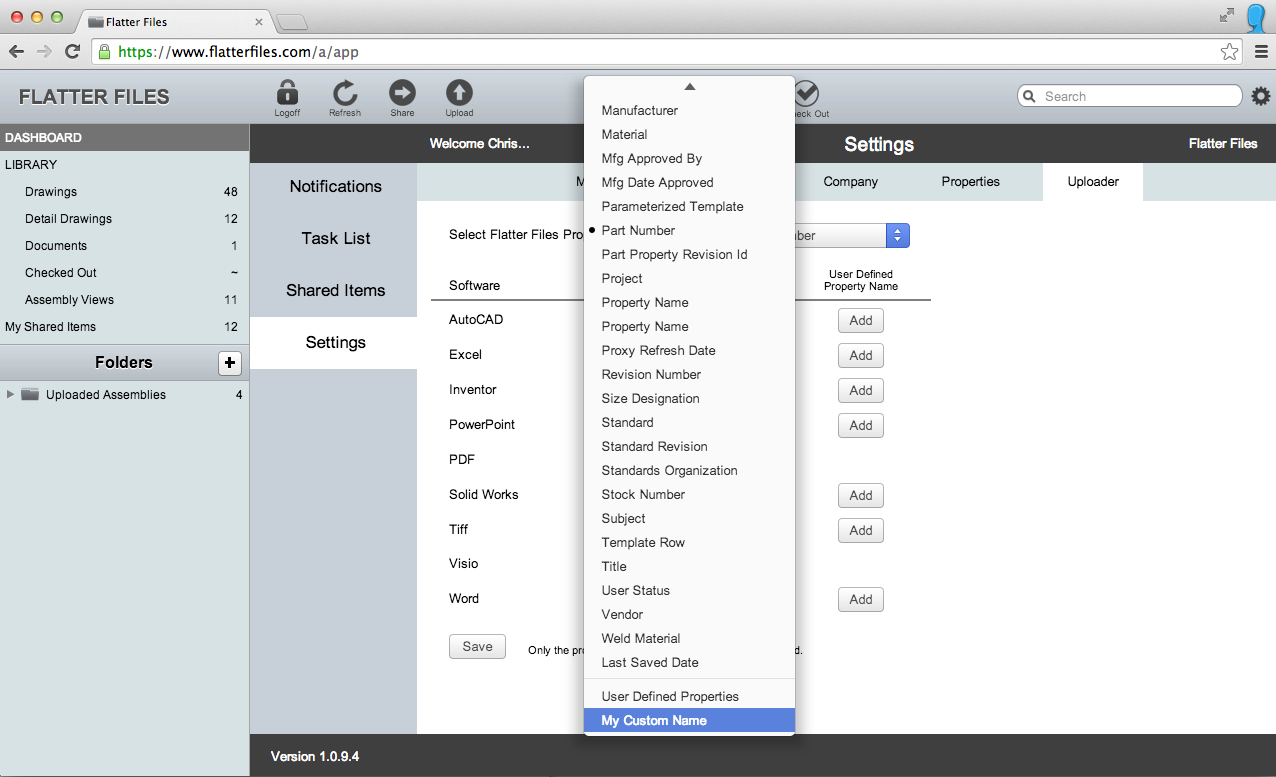Open Notifications section
This screenshot has height=777, width=1276.
[x=334, y=186]
